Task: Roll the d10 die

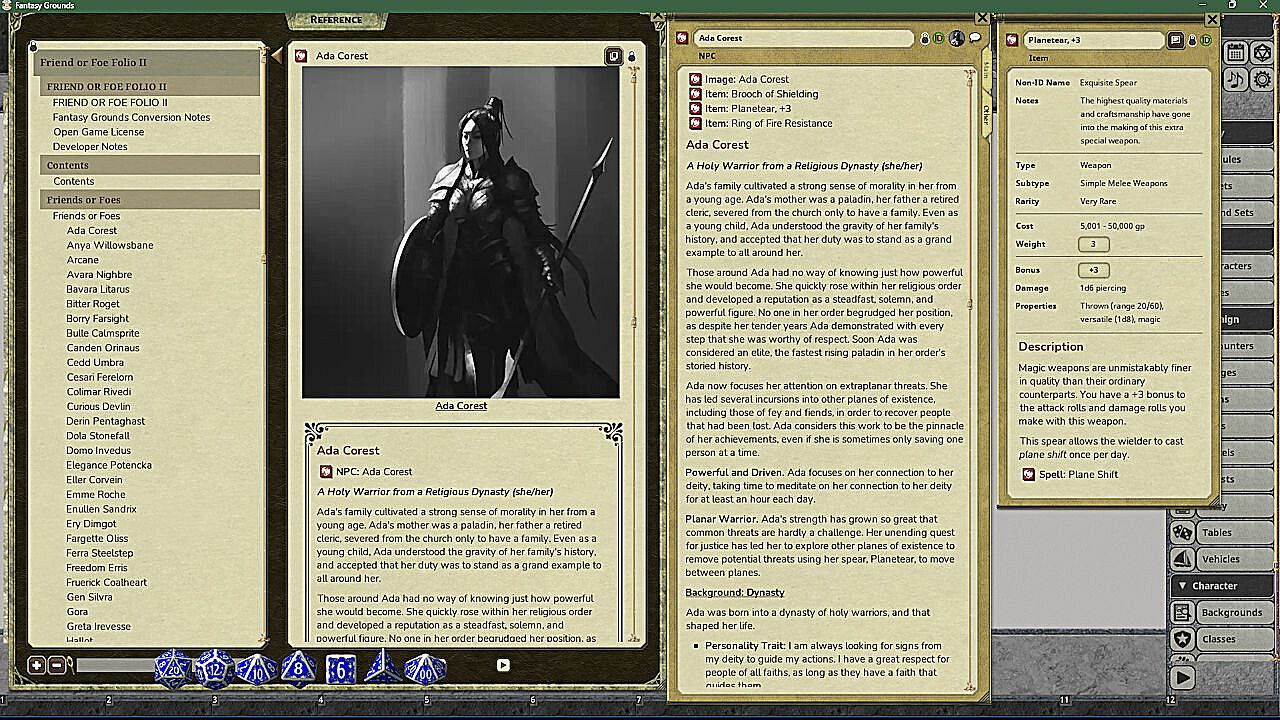Action: coord(257,668)
